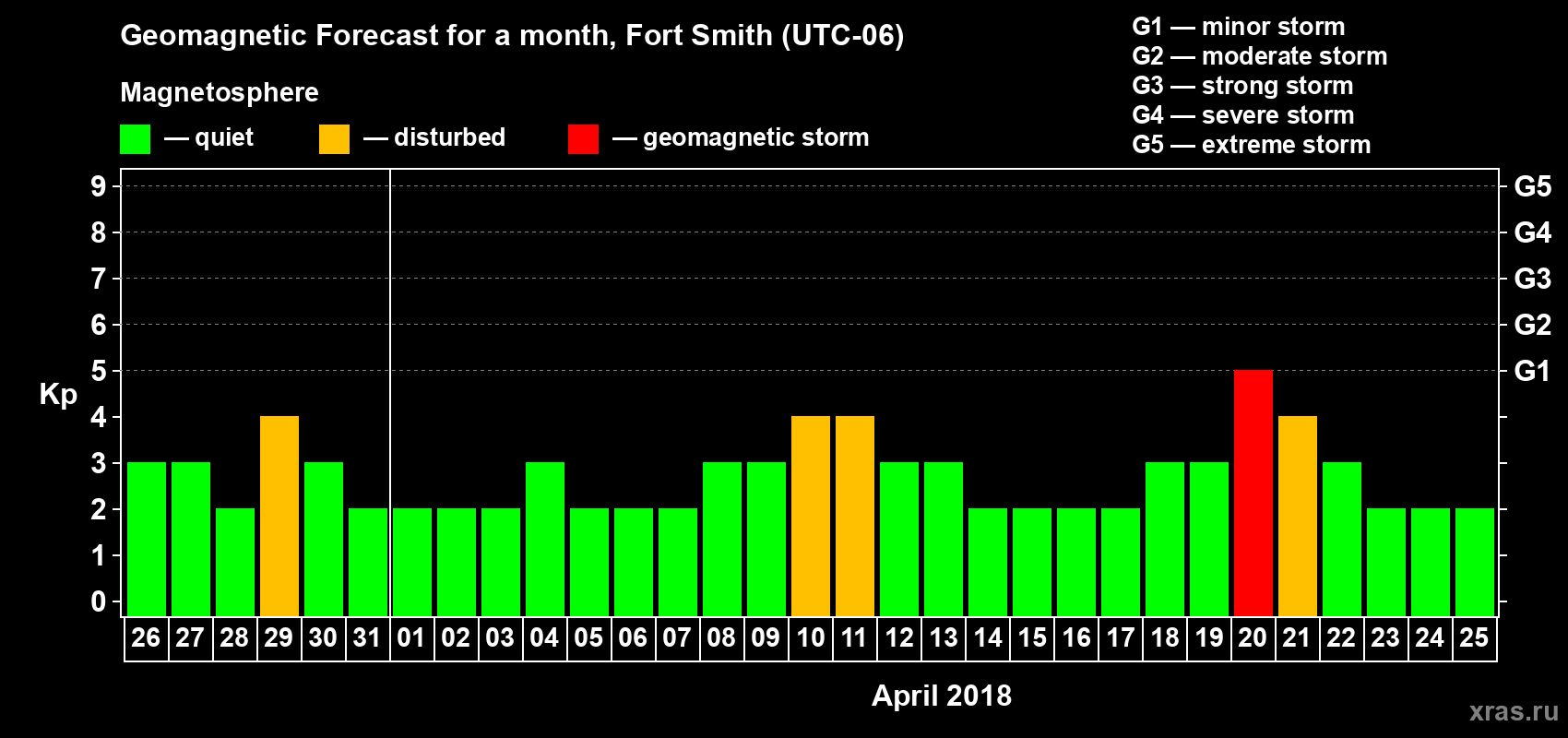Click the '— disturbed' legend text
Image resolution: width=1568 pixels, height=738 pixels.
pos(434,137)
